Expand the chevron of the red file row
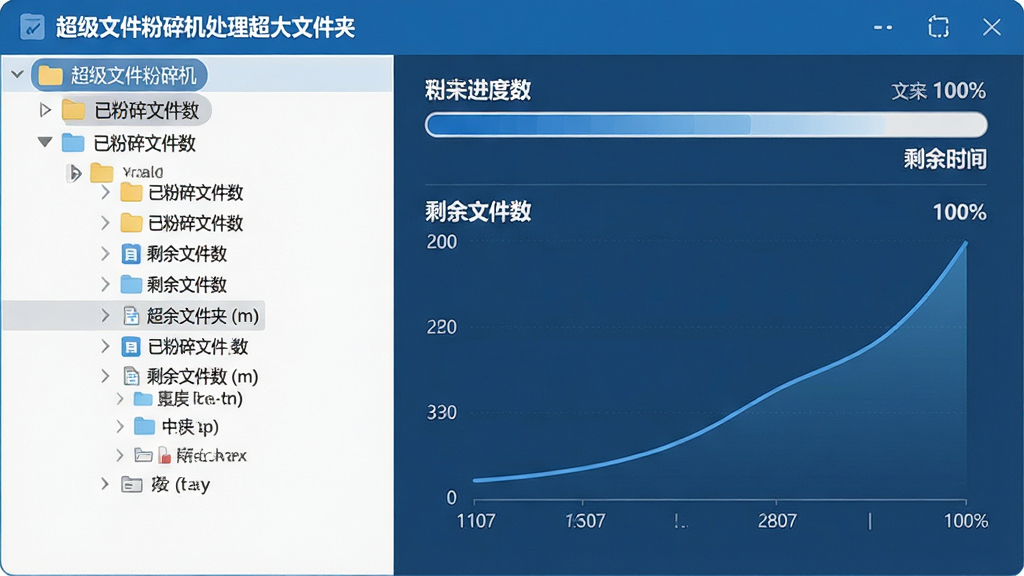The width and height of the screenshot is (1024, 576). (120, 455)
